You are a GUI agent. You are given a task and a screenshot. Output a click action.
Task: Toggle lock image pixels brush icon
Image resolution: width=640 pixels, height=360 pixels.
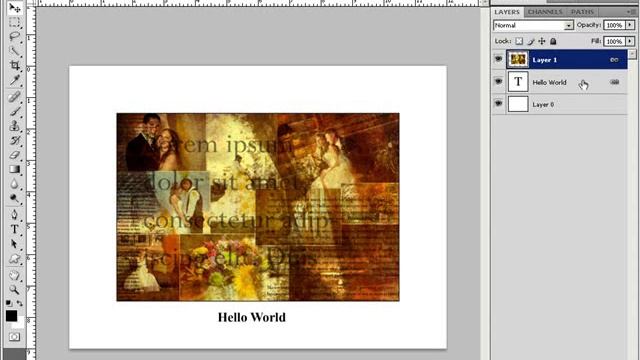coord(531,41)
